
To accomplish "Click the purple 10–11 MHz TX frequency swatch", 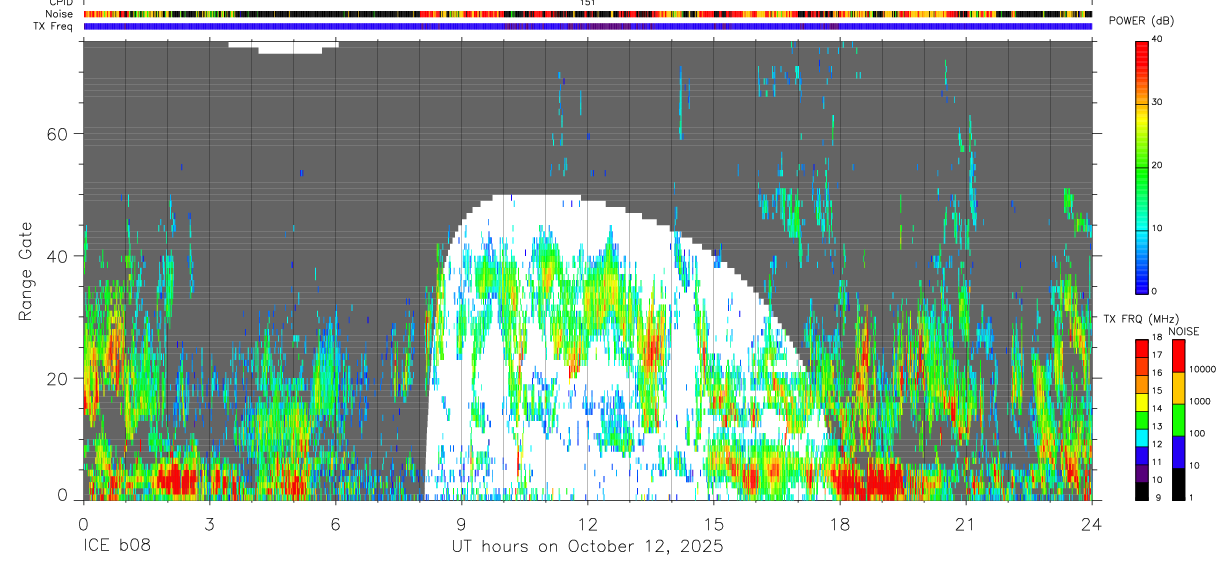I will [x=1142, y=472].
